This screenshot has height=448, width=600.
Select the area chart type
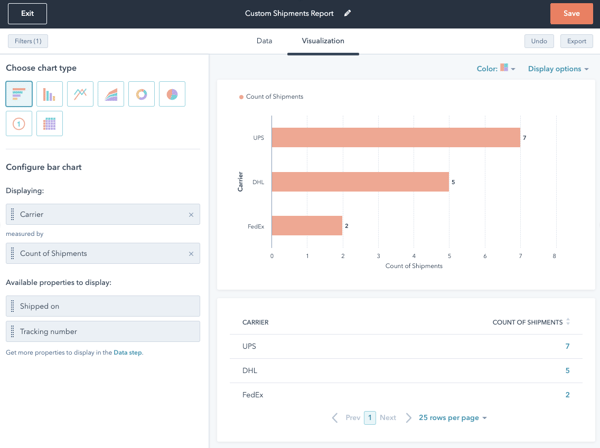point(111,94)
